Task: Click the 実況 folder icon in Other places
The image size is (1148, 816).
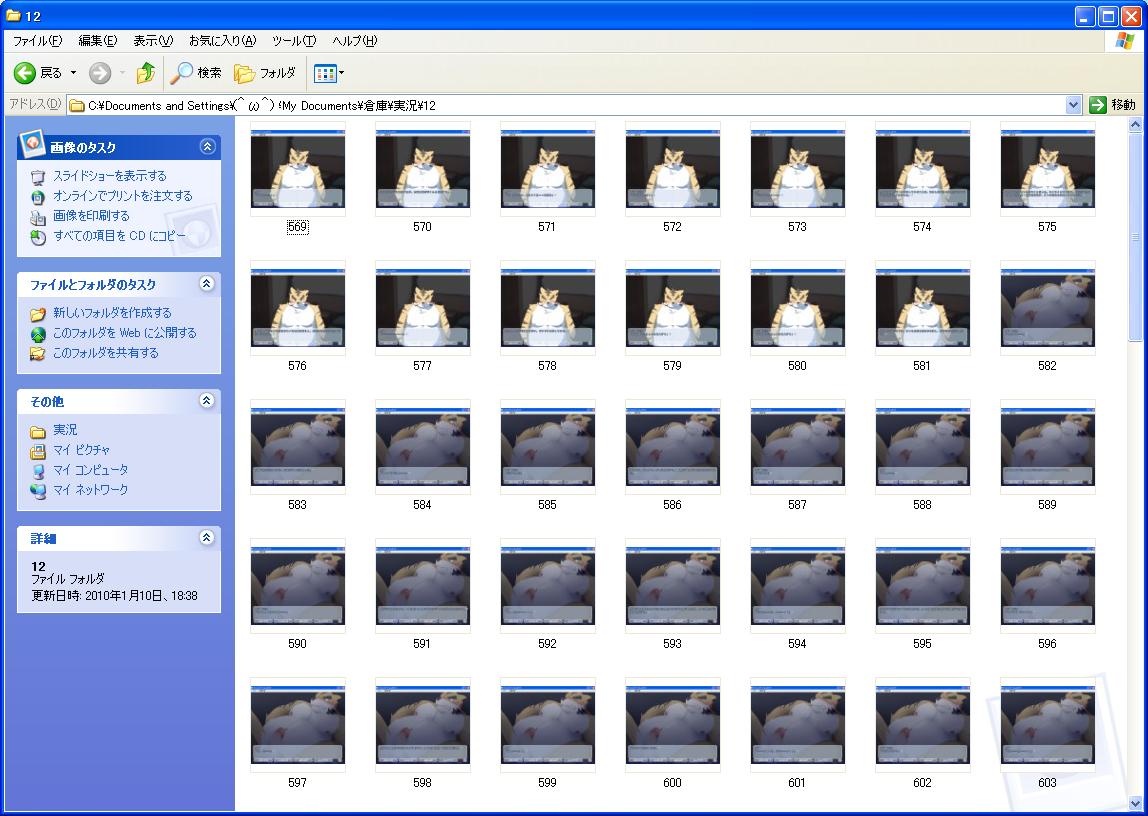Action: [38, 431]
